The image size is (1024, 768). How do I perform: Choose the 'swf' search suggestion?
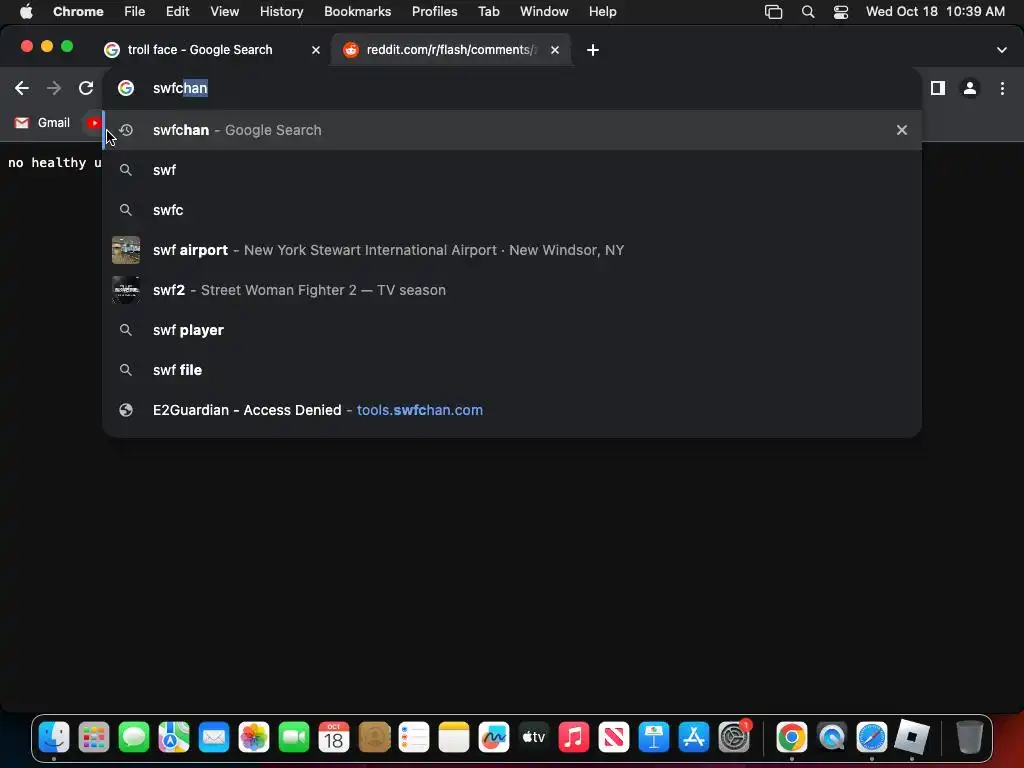pyautogui.click(x=512, y=170)
